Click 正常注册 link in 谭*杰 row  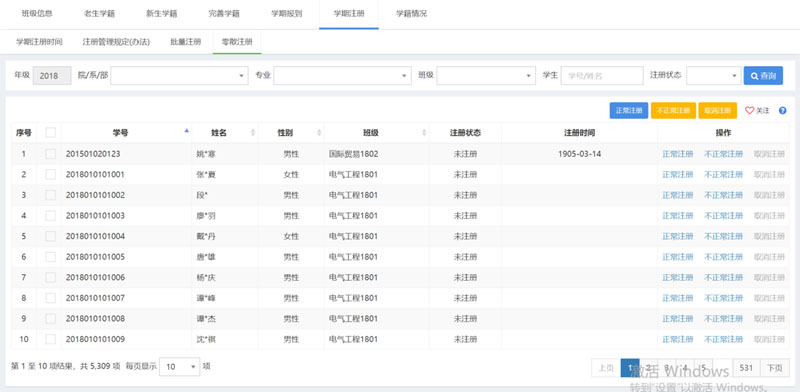tap(678, 318)
